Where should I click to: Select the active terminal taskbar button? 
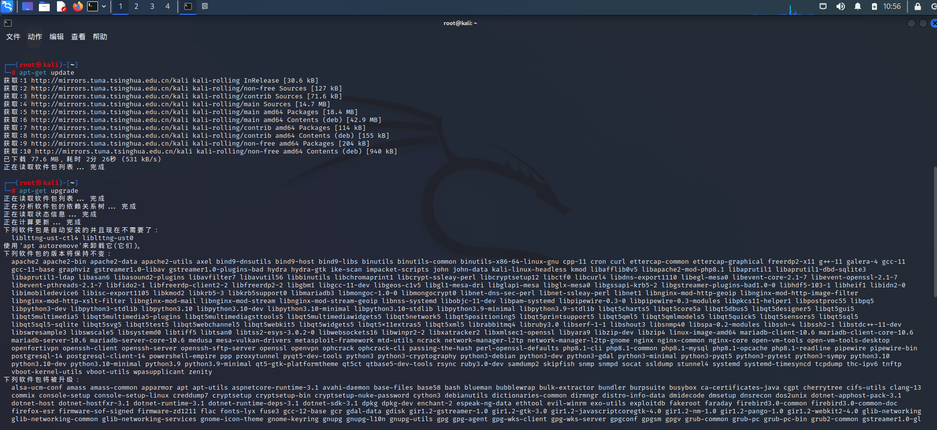pyautogui.click(x=188, y=7)
